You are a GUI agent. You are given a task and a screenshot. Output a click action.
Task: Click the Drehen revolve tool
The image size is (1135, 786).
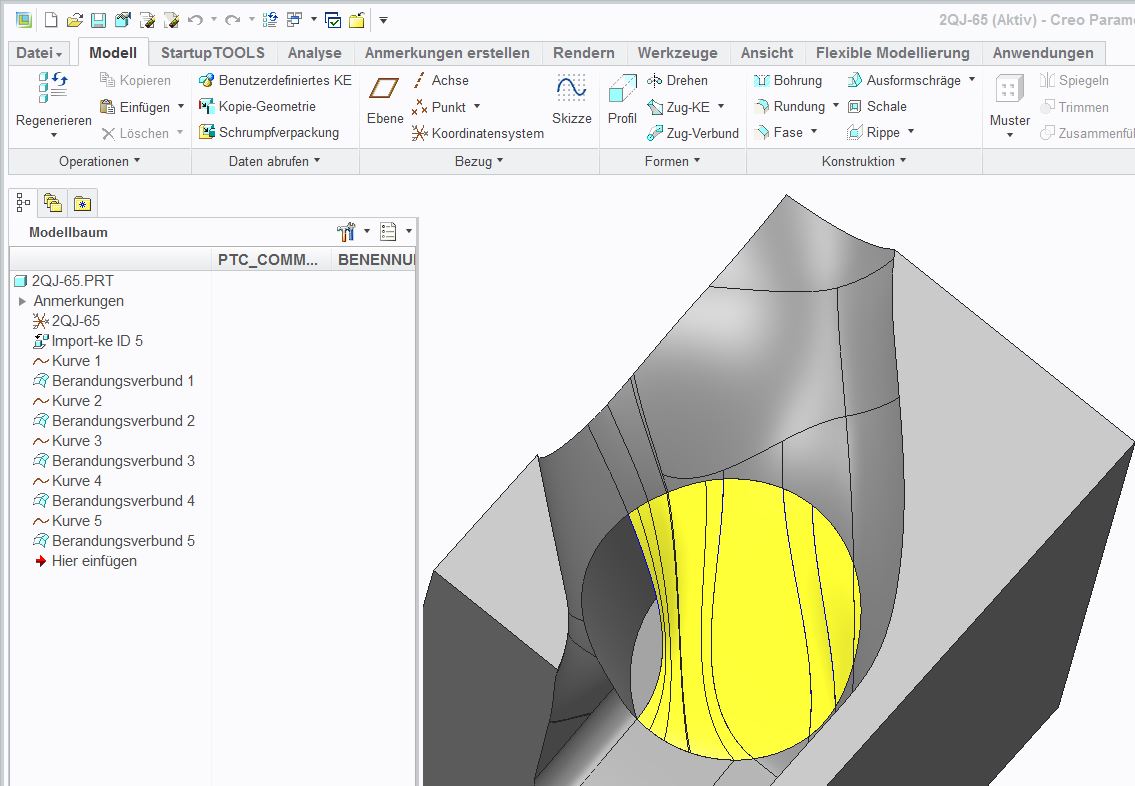(678, 80)
